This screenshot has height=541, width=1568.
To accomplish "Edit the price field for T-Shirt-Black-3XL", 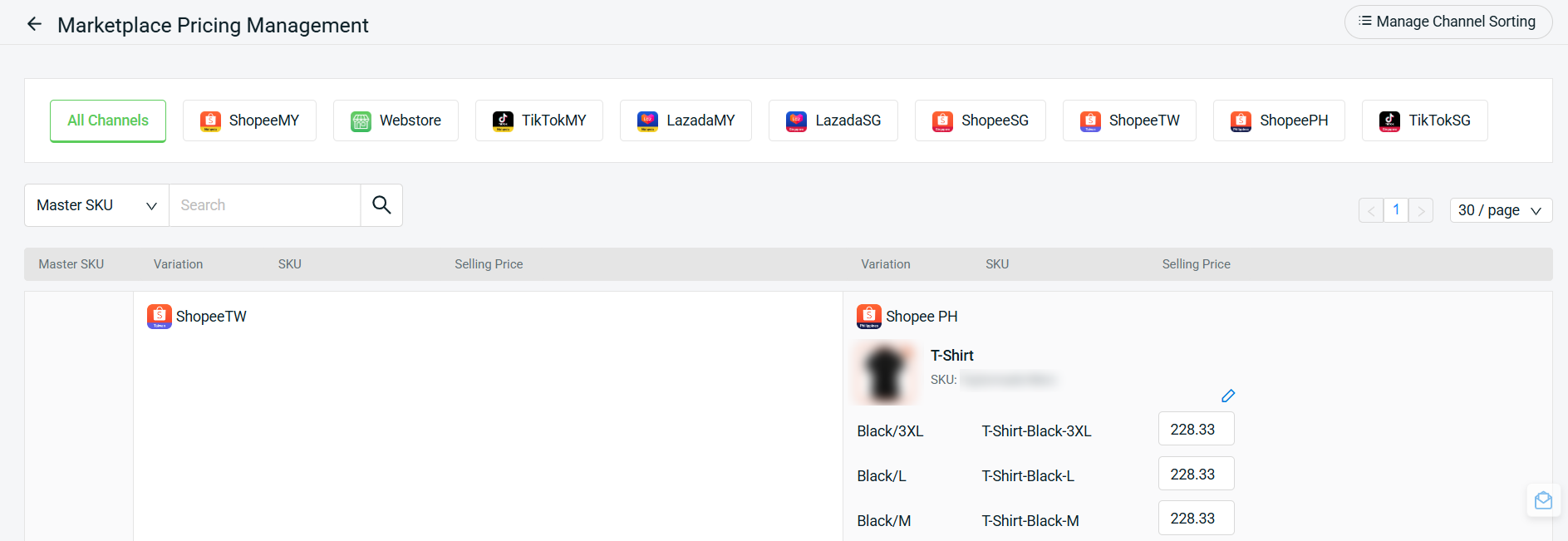I will (1196, 429).
